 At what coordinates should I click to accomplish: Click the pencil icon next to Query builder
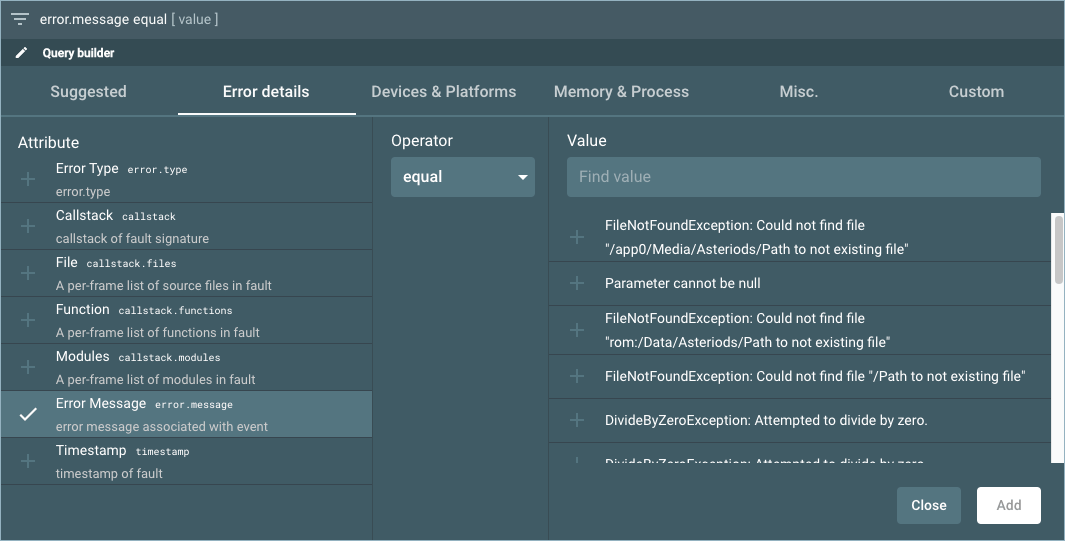pos(22,53)
